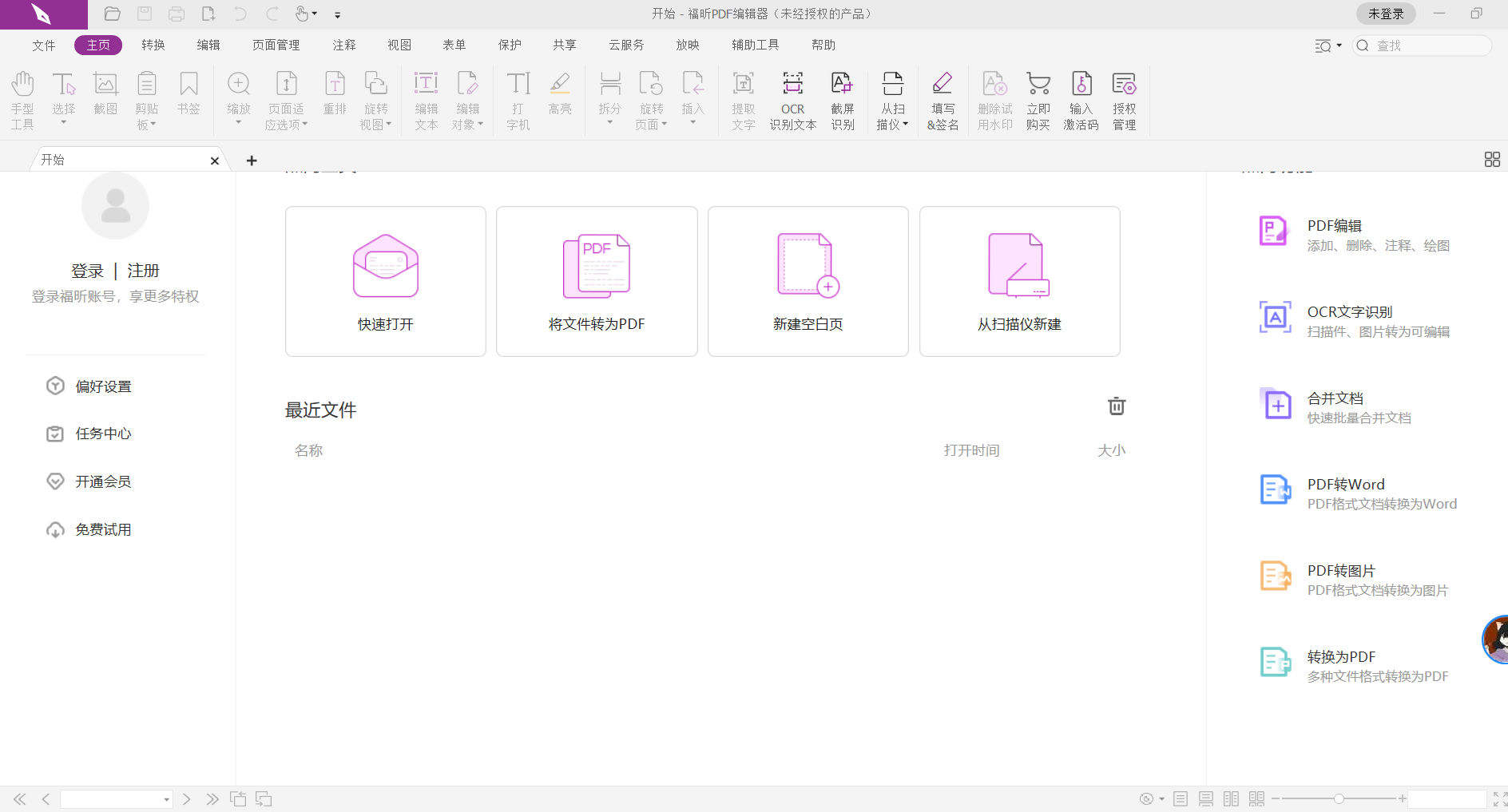The height and width of the screenshot is (812, 1508).
Task: Activate the 高亮 highlight tool
Action: pyautogui.click(x=560, y=94)
